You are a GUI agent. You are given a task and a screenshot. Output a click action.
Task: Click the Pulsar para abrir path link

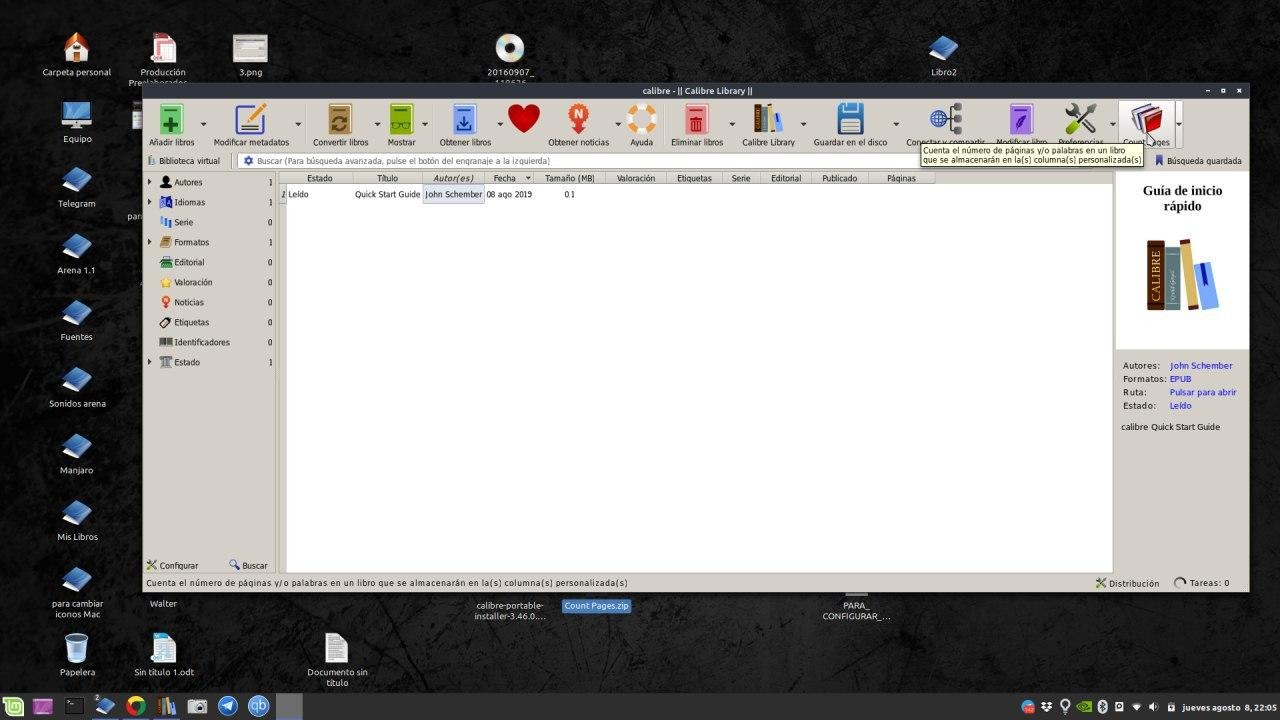1203,392
